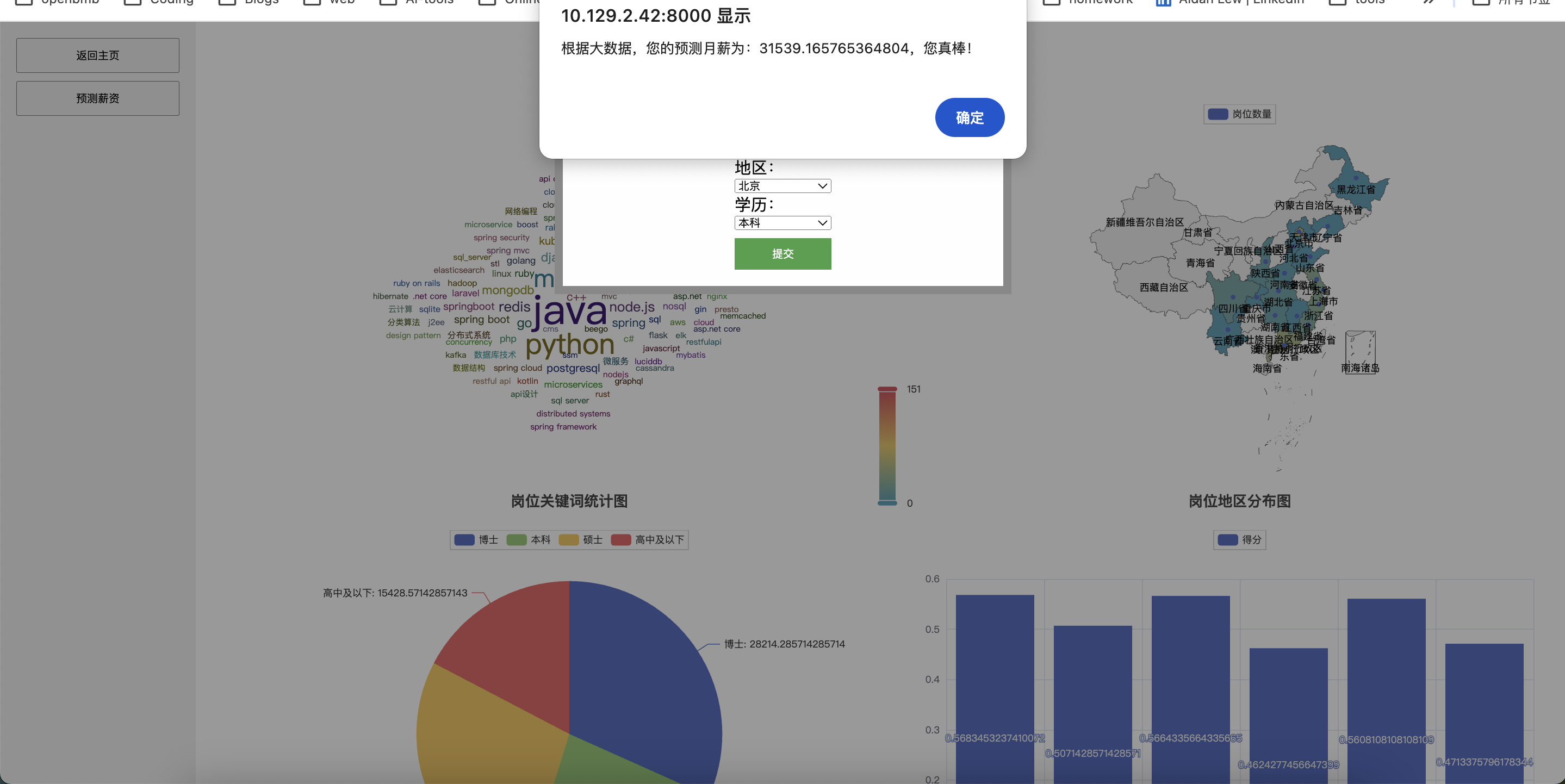Click the word graphql in the word cloud
Viewport: 1565px width, 784px height.
pyautogui.click(x=628, y=381)
